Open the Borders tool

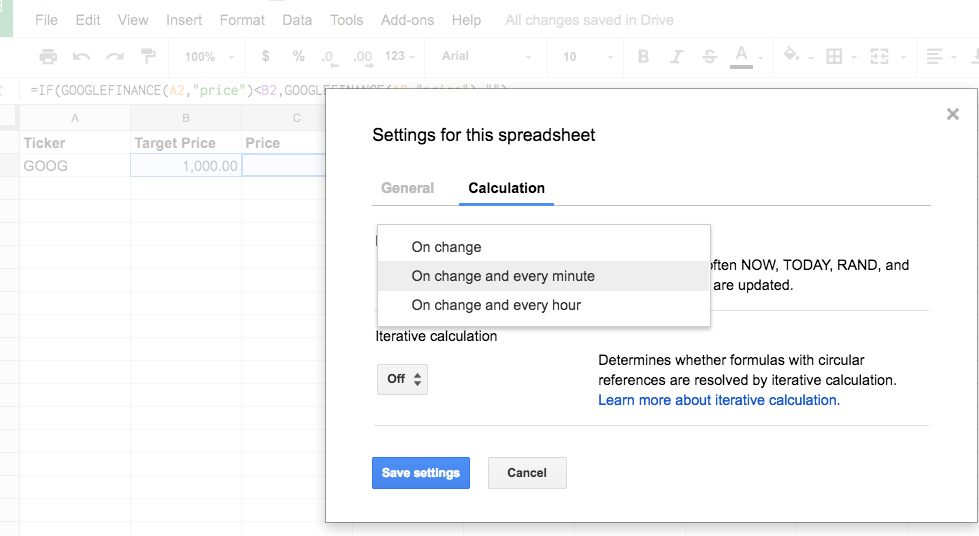click(834, 57)
